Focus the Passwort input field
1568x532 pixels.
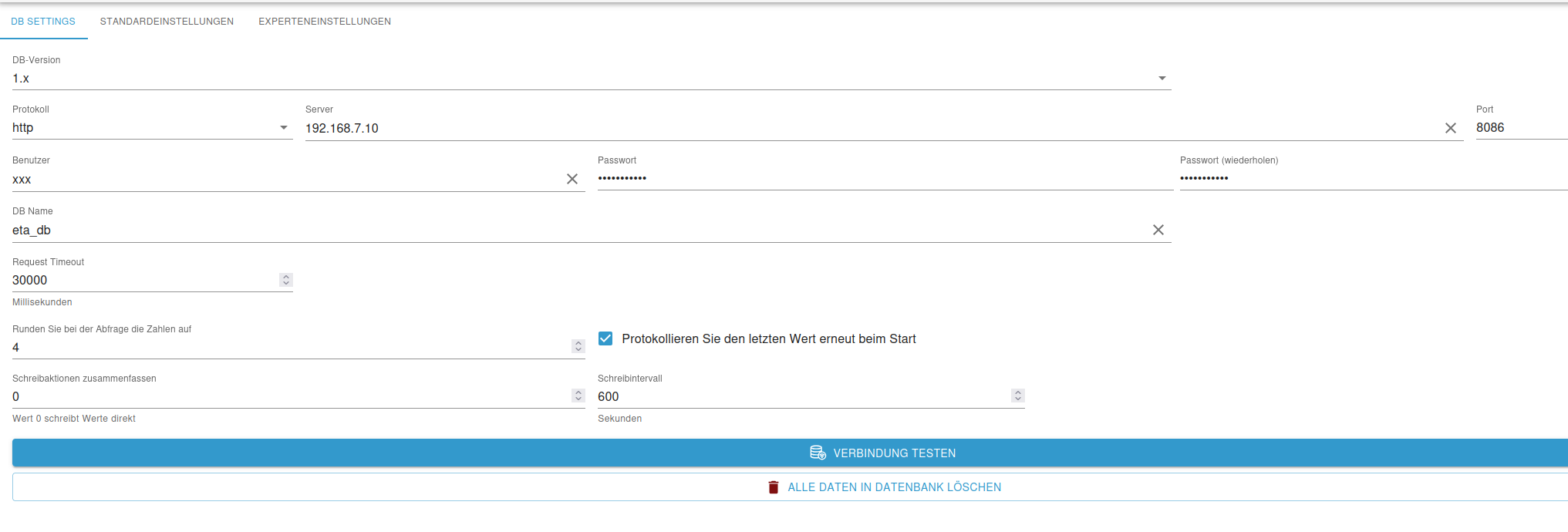click(x=885, y=178)
